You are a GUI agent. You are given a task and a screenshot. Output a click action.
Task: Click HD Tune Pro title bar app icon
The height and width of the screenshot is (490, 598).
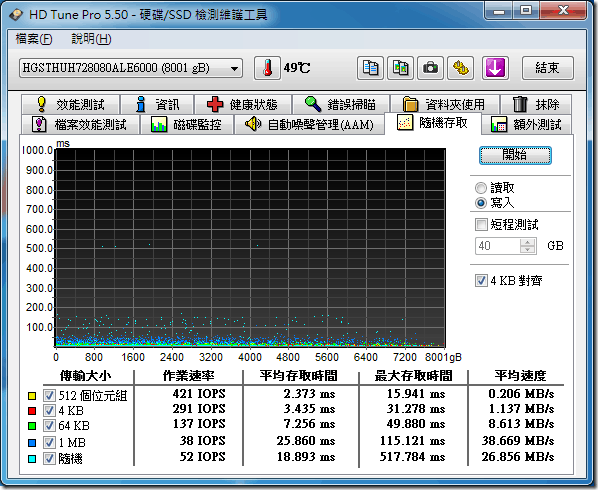(x=16, y=15)
